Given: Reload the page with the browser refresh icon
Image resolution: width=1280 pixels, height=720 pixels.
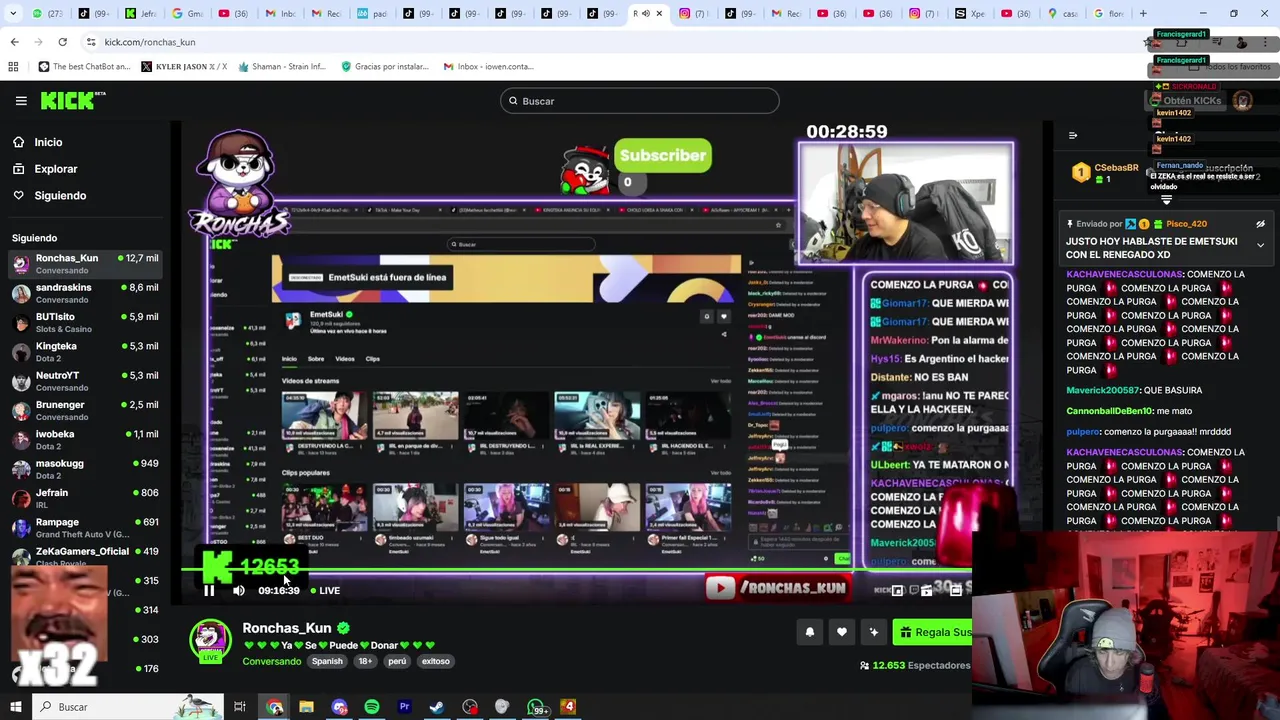Looking at the screenshot, I should coord(62,42).
